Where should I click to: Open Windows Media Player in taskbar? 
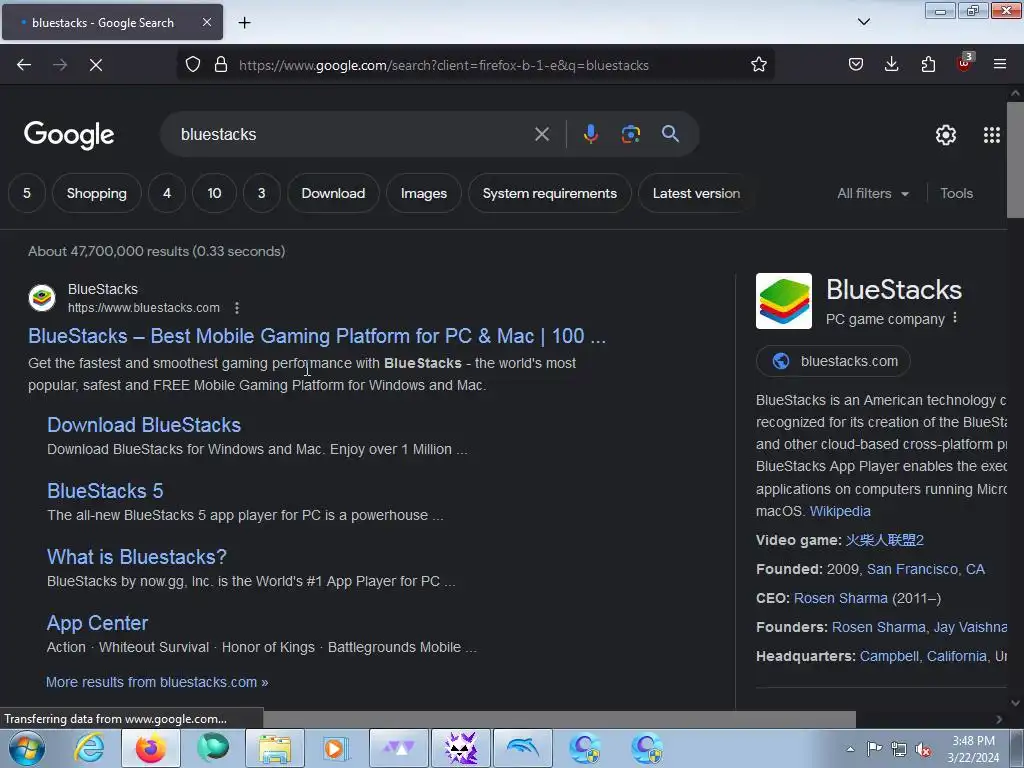coord(337,748)
